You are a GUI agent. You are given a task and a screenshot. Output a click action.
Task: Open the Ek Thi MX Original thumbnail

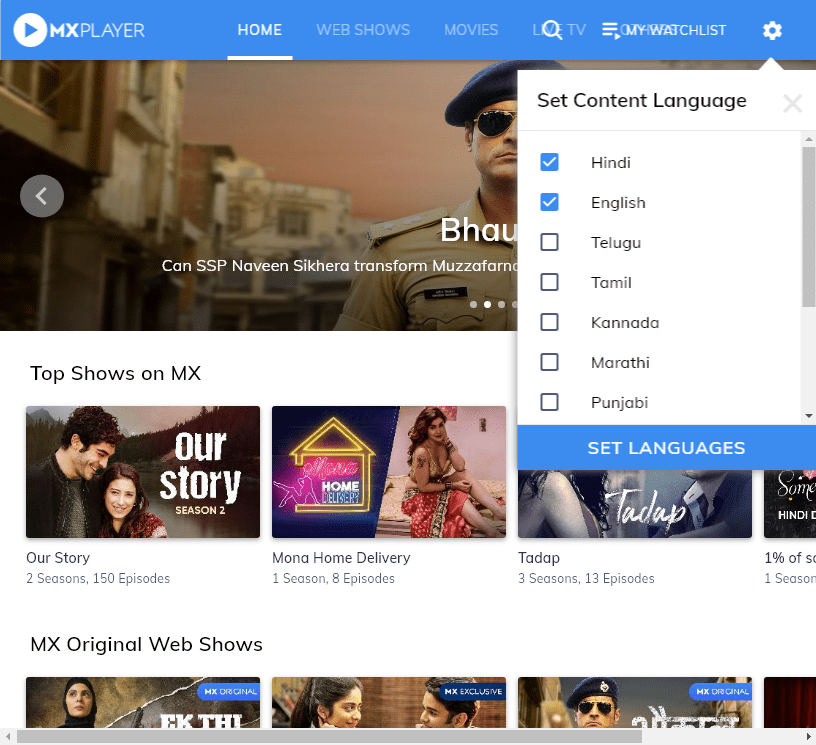tap(143, 702)
